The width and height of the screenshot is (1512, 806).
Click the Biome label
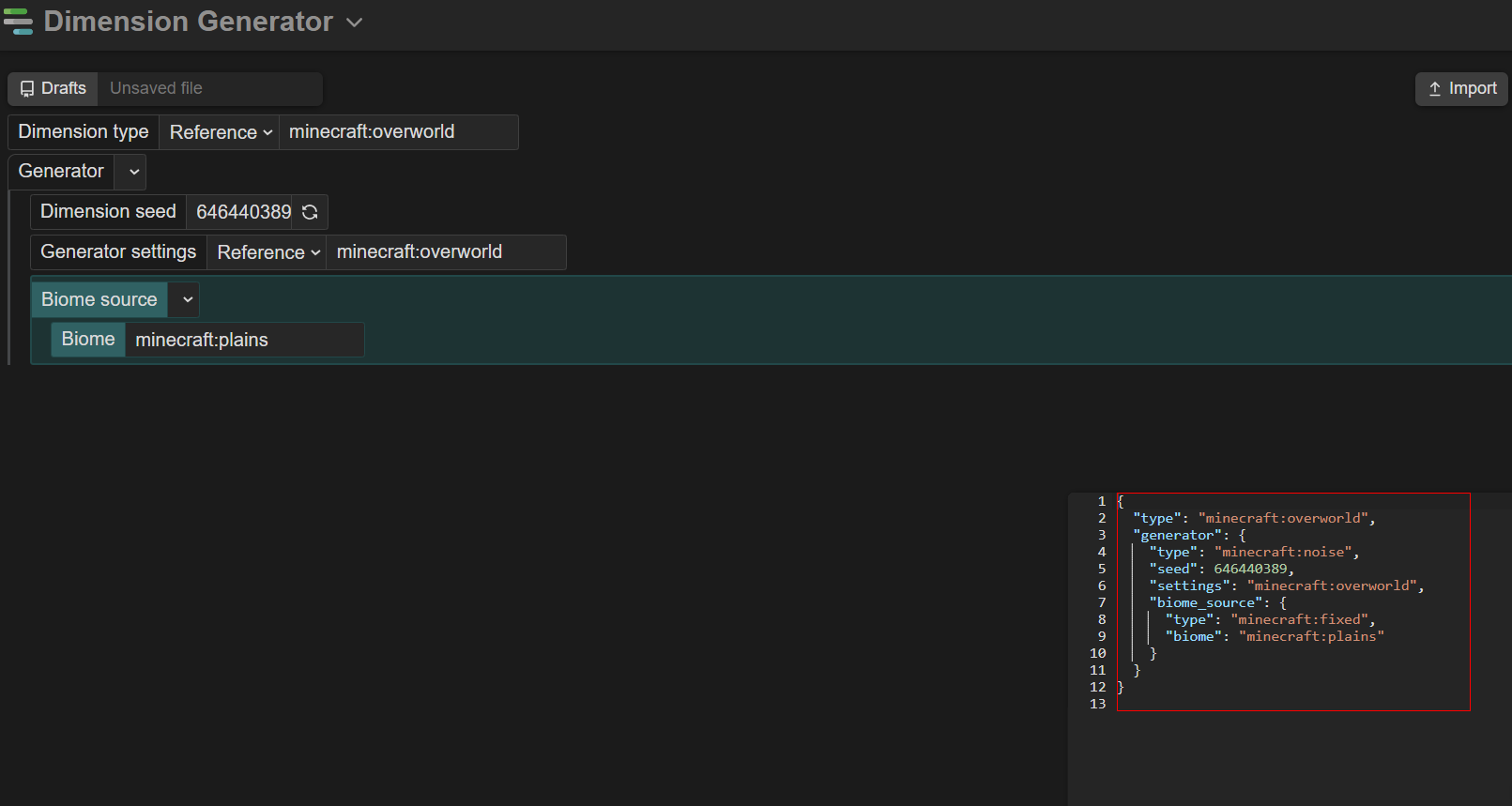point(88,339)
